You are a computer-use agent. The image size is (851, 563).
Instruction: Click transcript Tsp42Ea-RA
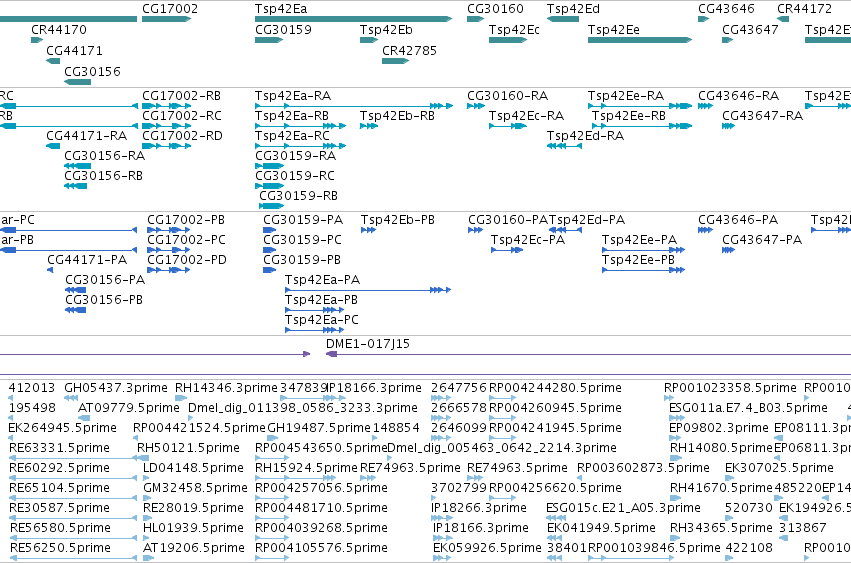[x=293, y=96]
